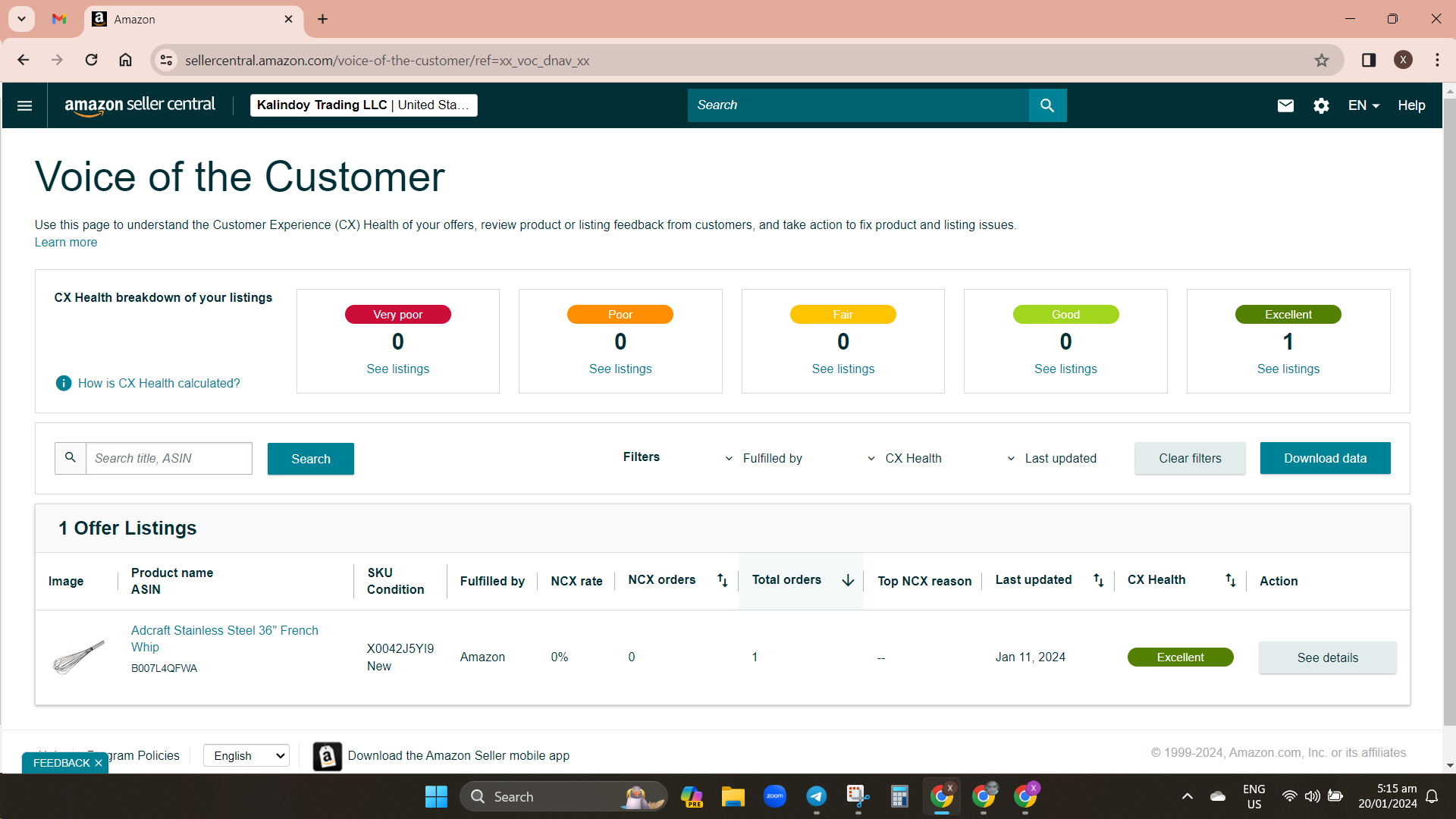This screenshot has width=1456, height=819.
Task: See listings under Excellent
Action: [1288, 369]
